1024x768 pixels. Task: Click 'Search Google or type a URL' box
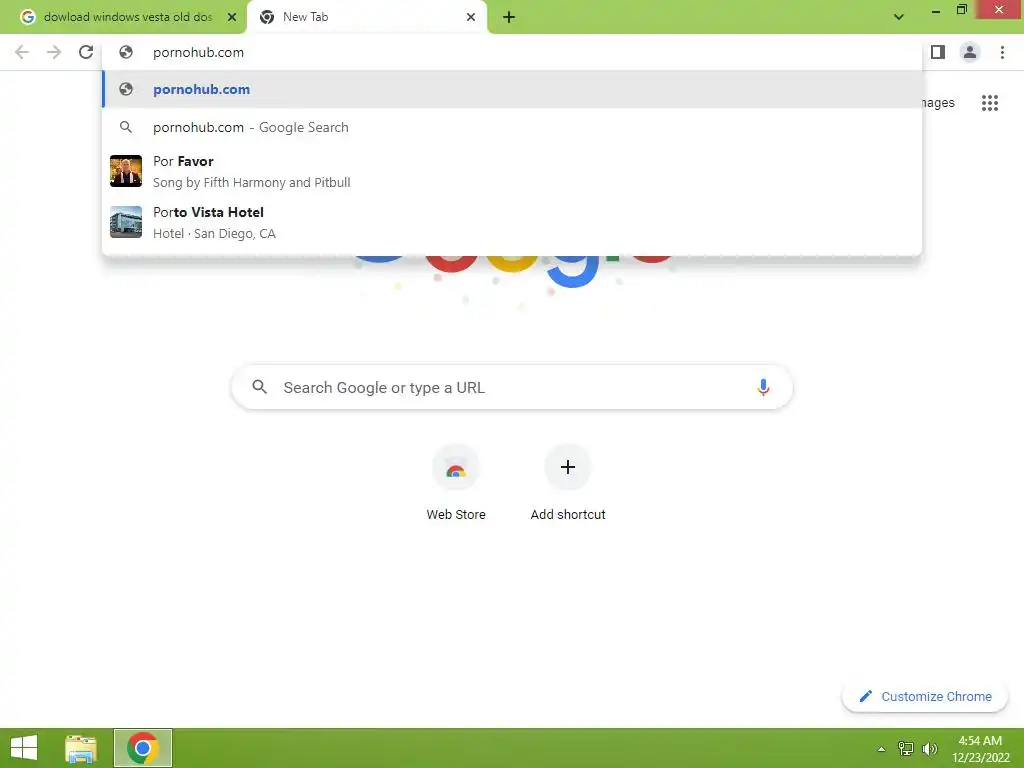[512, 387]
